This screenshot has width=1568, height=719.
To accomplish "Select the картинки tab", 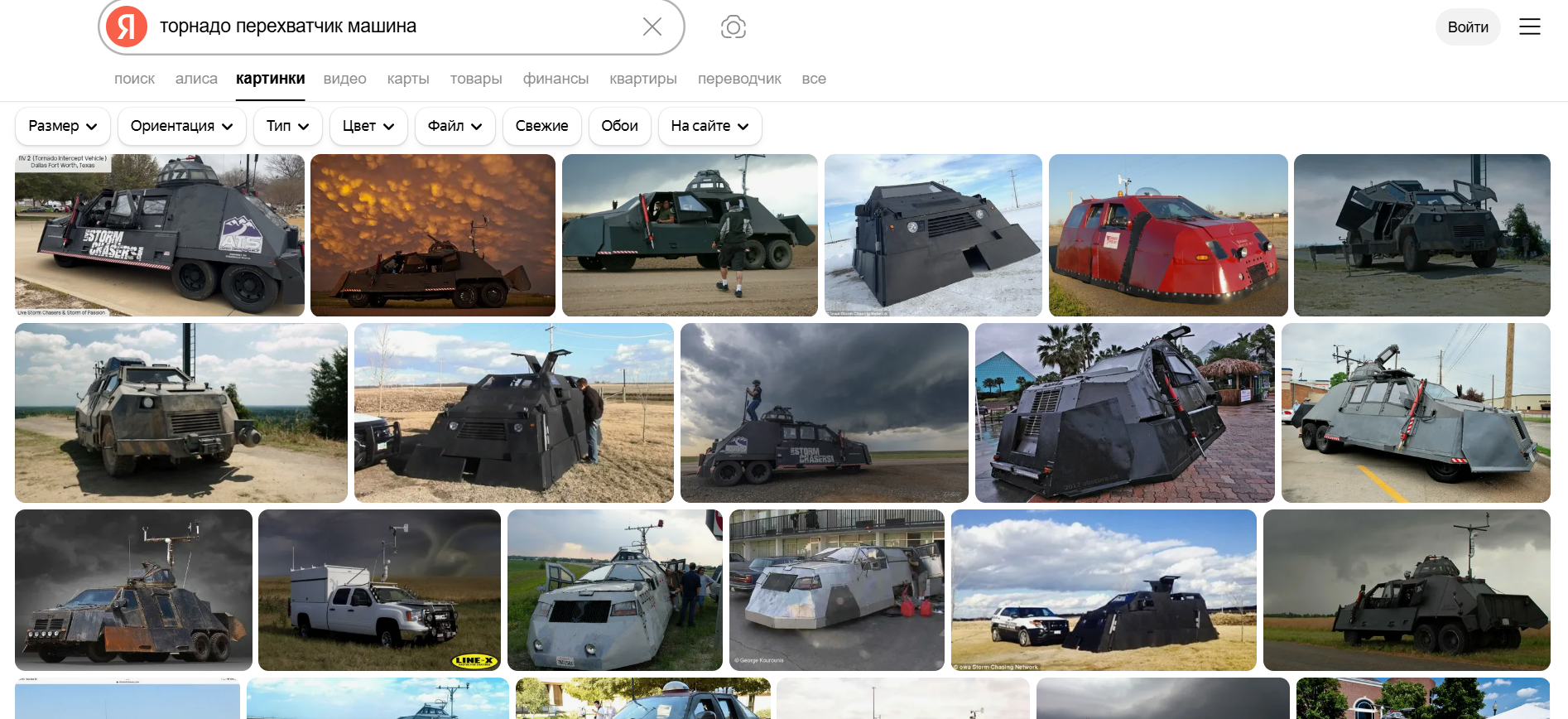I will (x=270, y=79).
